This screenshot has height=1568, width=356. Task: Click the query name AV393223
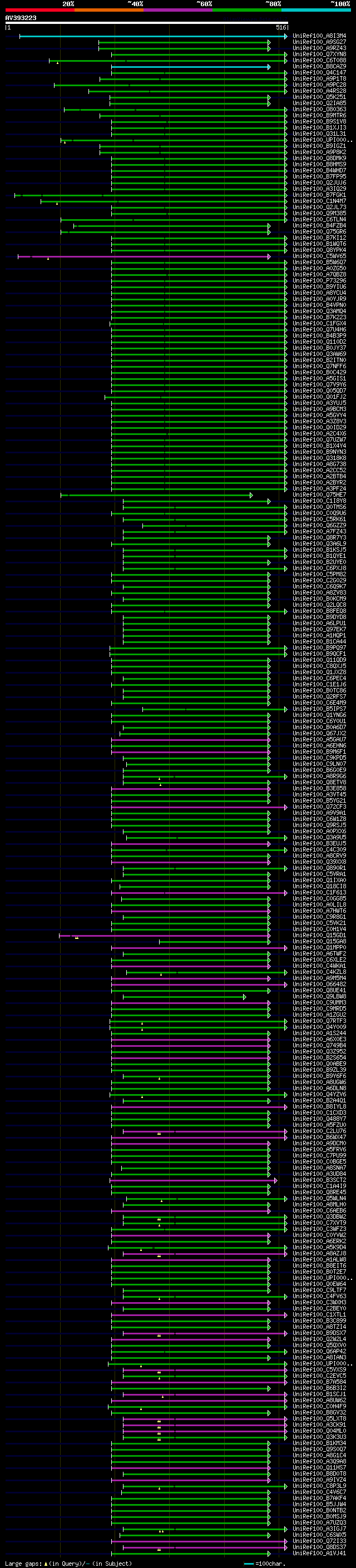(21, 18)
